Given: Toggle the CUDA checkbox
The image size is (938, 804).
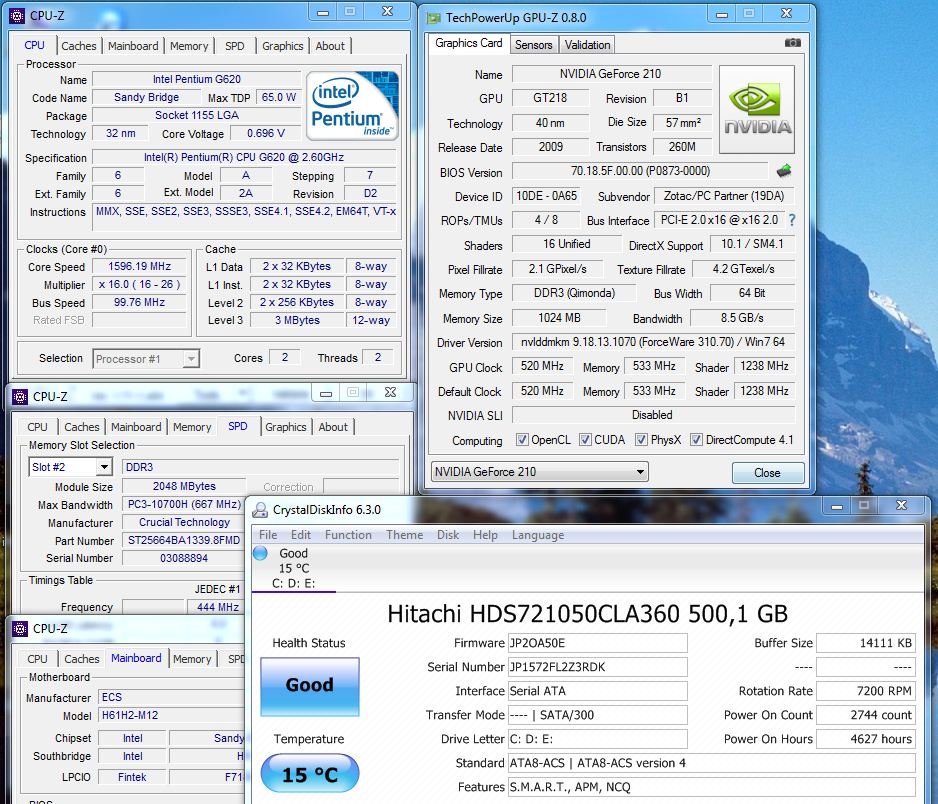Looking at the screenshot, I should click(x=585, y=440).
